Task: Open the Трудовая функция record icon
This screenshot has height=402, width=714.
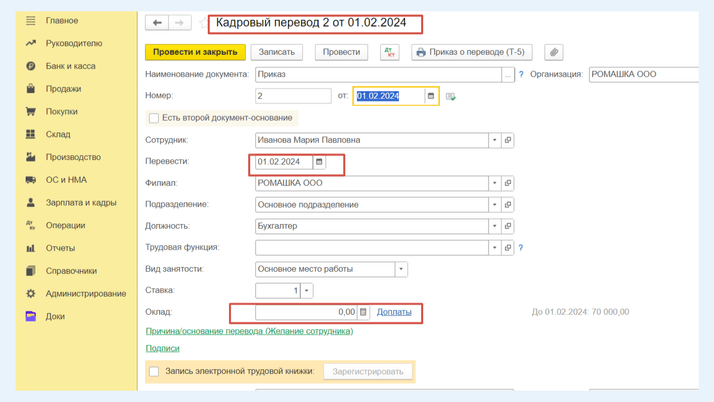Action: 508,248
